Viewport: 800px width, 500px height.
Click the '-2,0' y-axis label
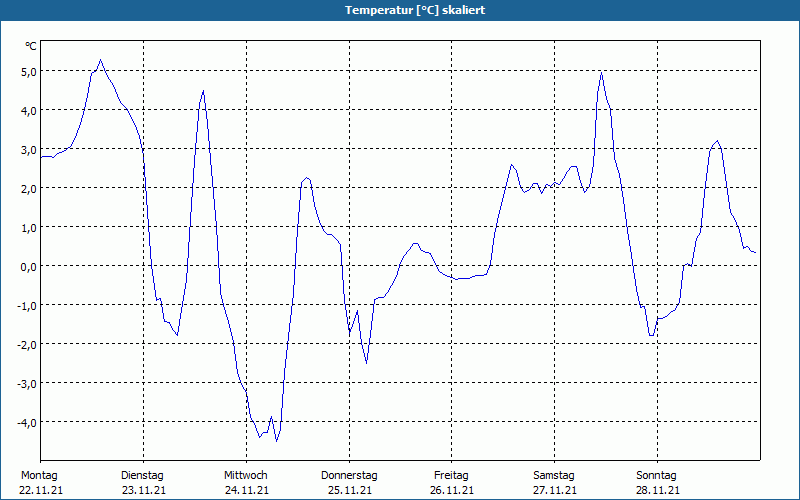[27, 344]
